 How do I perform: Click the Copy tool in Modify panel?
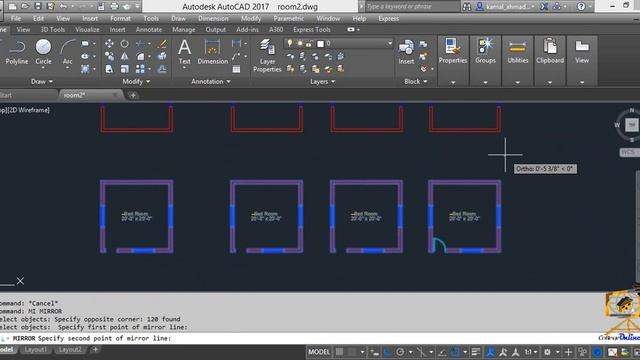tap(109, 56)
